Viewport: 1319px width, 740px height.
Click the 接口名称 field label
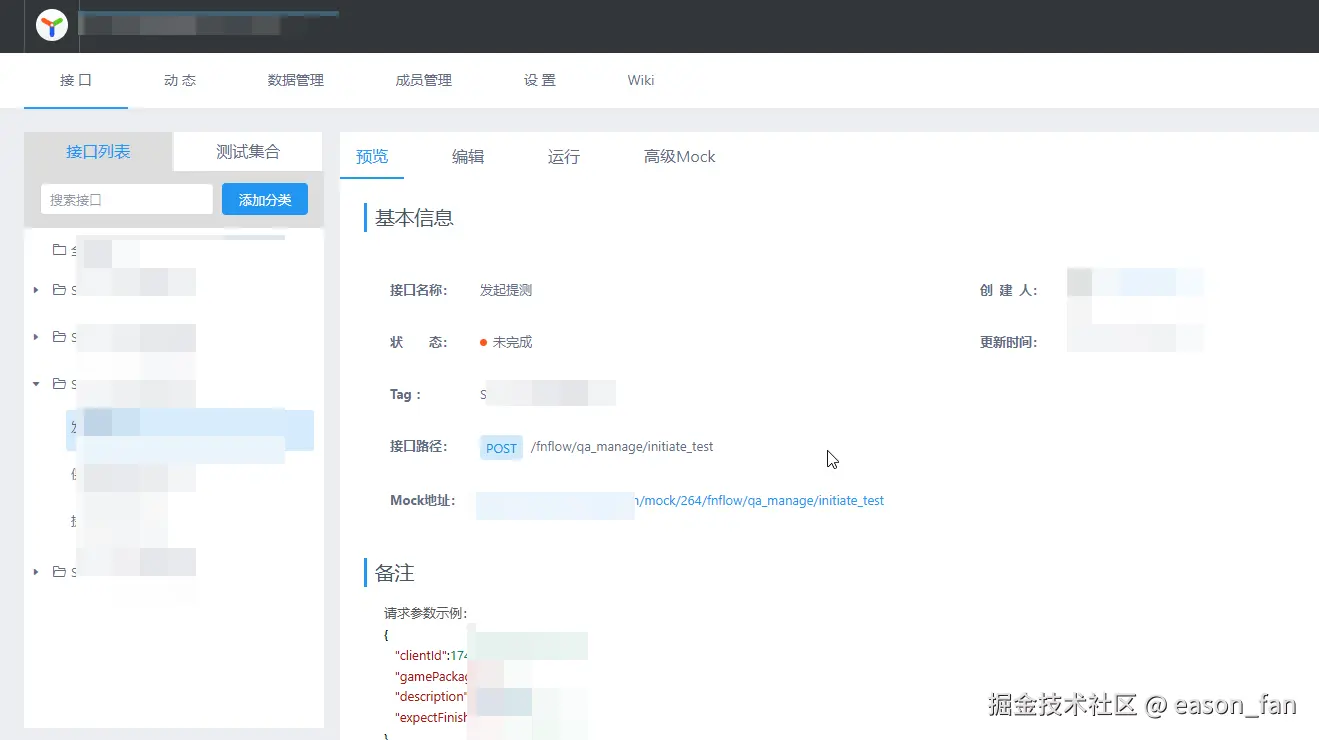pos(418,290)
